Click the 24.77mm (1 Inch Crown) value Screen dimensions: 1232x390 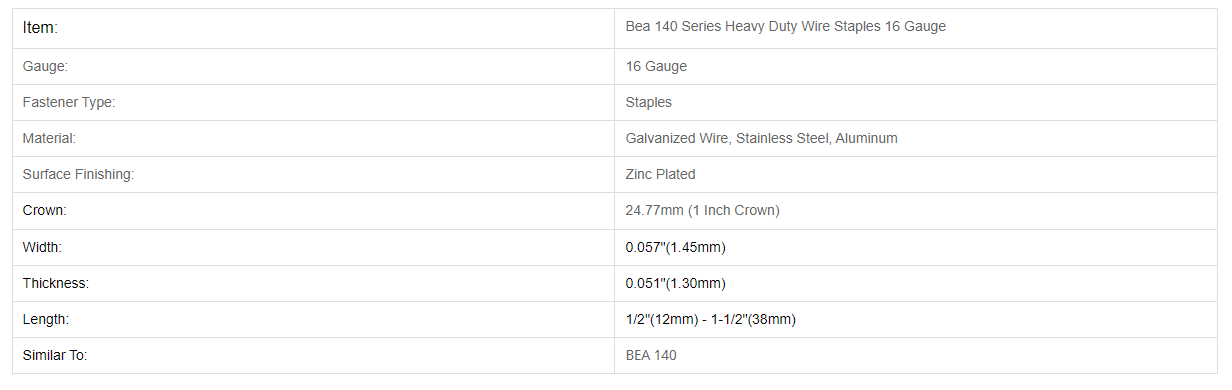pyautogui.click(x=703, y=211)
